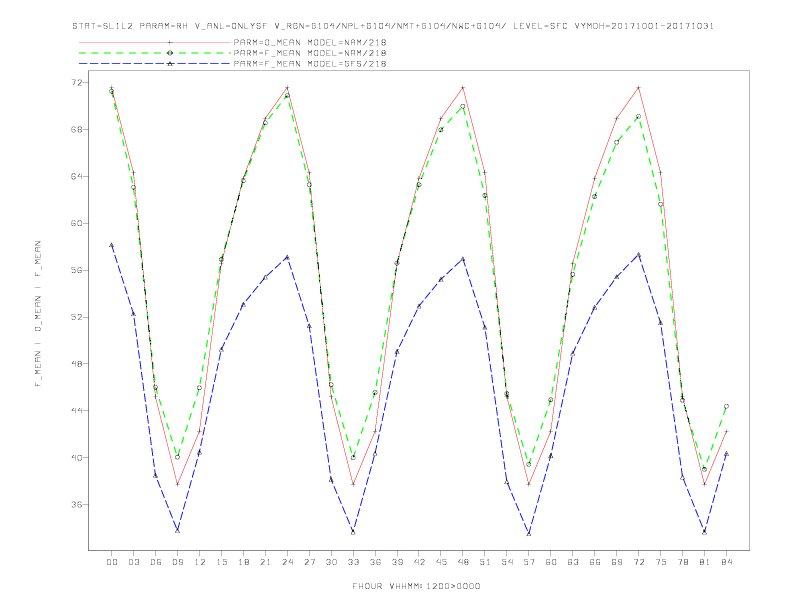This screenshot has height=612, width=792.
Task: Click y-axis tick label 56
Action: pyautogui.click(x=79, y=270)
